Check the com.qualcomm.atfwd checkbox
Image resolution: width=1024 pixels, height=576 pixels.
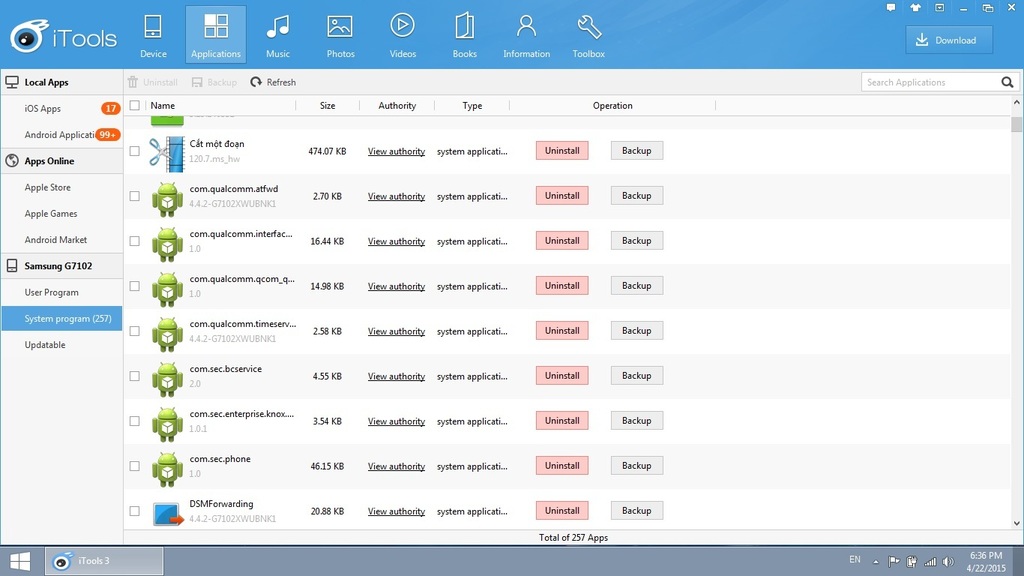135,196
